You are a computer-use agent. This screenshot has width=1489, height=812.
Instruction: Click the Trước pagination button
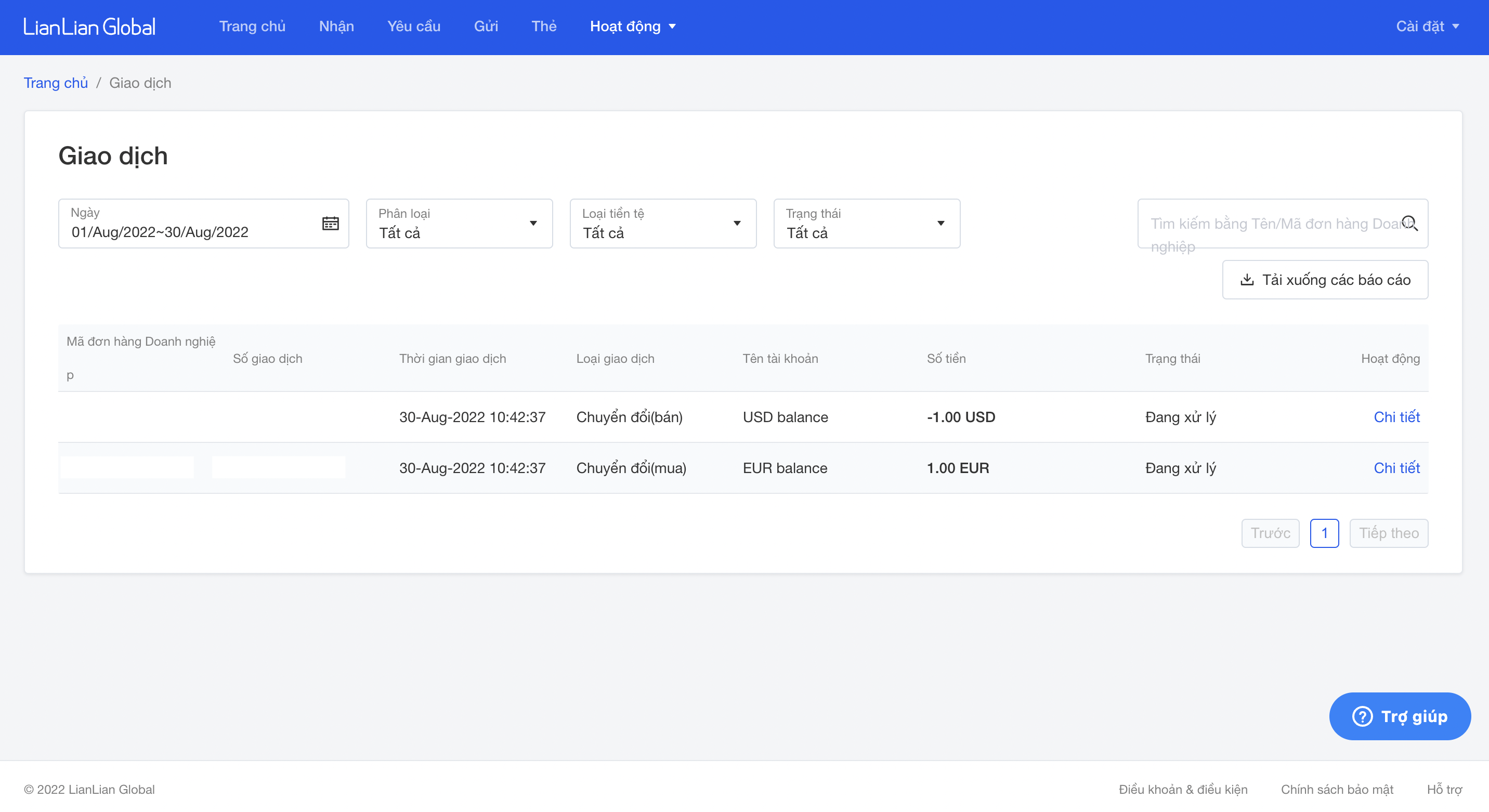pos(1270,533)
